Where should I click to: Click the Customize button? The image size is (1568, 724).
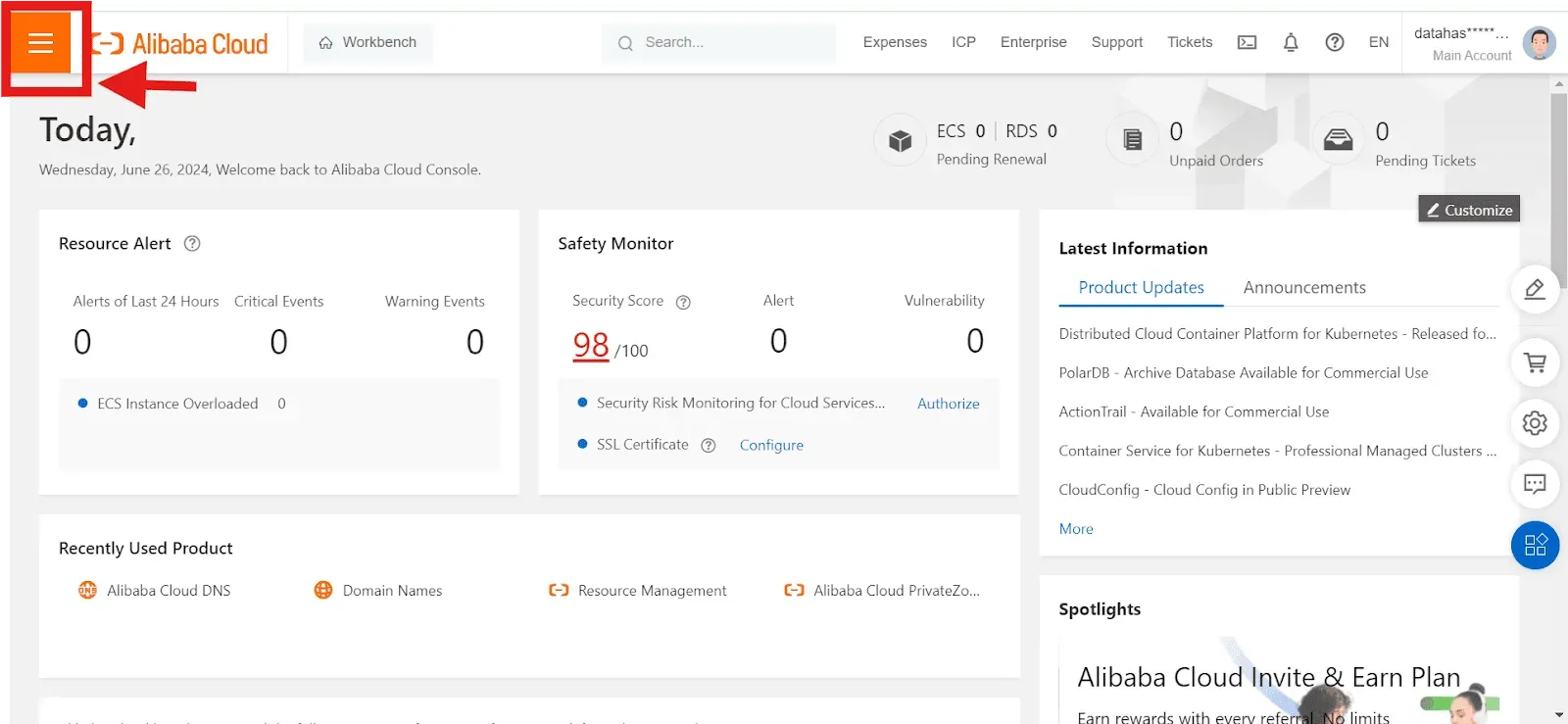tap(1469, 210)
